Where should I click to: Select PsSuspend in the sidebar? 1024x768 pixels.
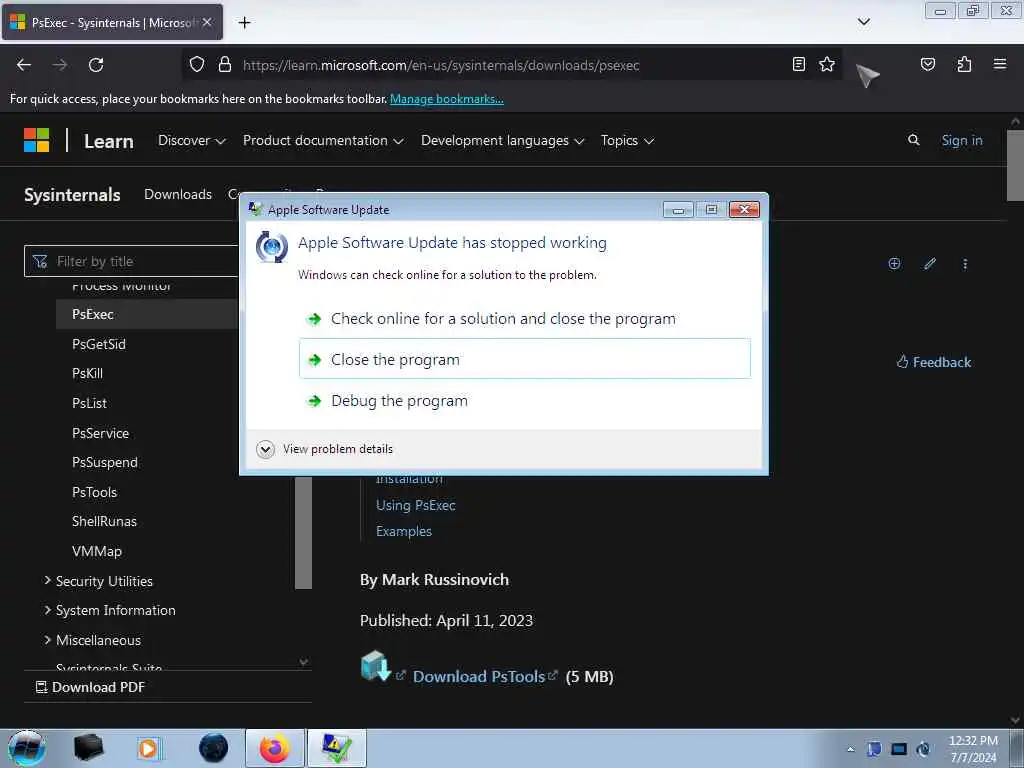tap(105, 462)
